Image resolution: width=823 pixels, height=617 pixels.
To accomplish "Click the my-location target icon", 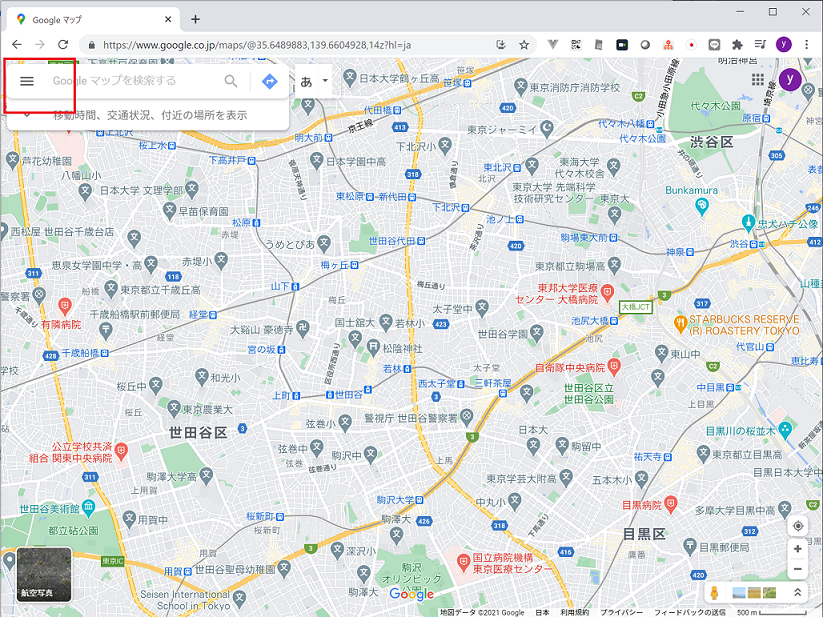I will tap(797, 525).
